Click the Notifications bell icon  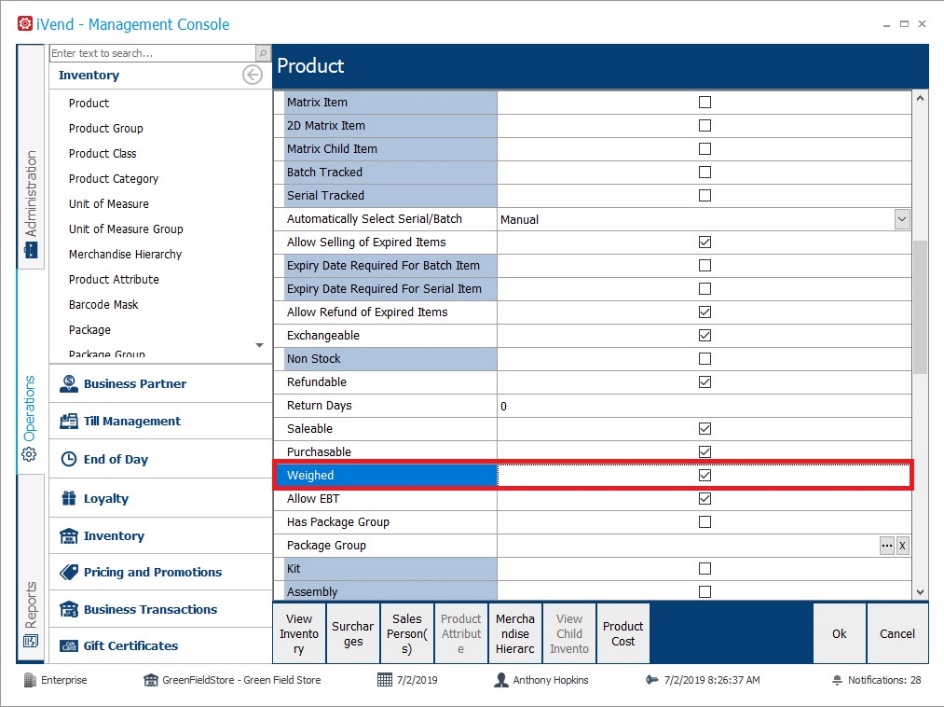[837, 680]
